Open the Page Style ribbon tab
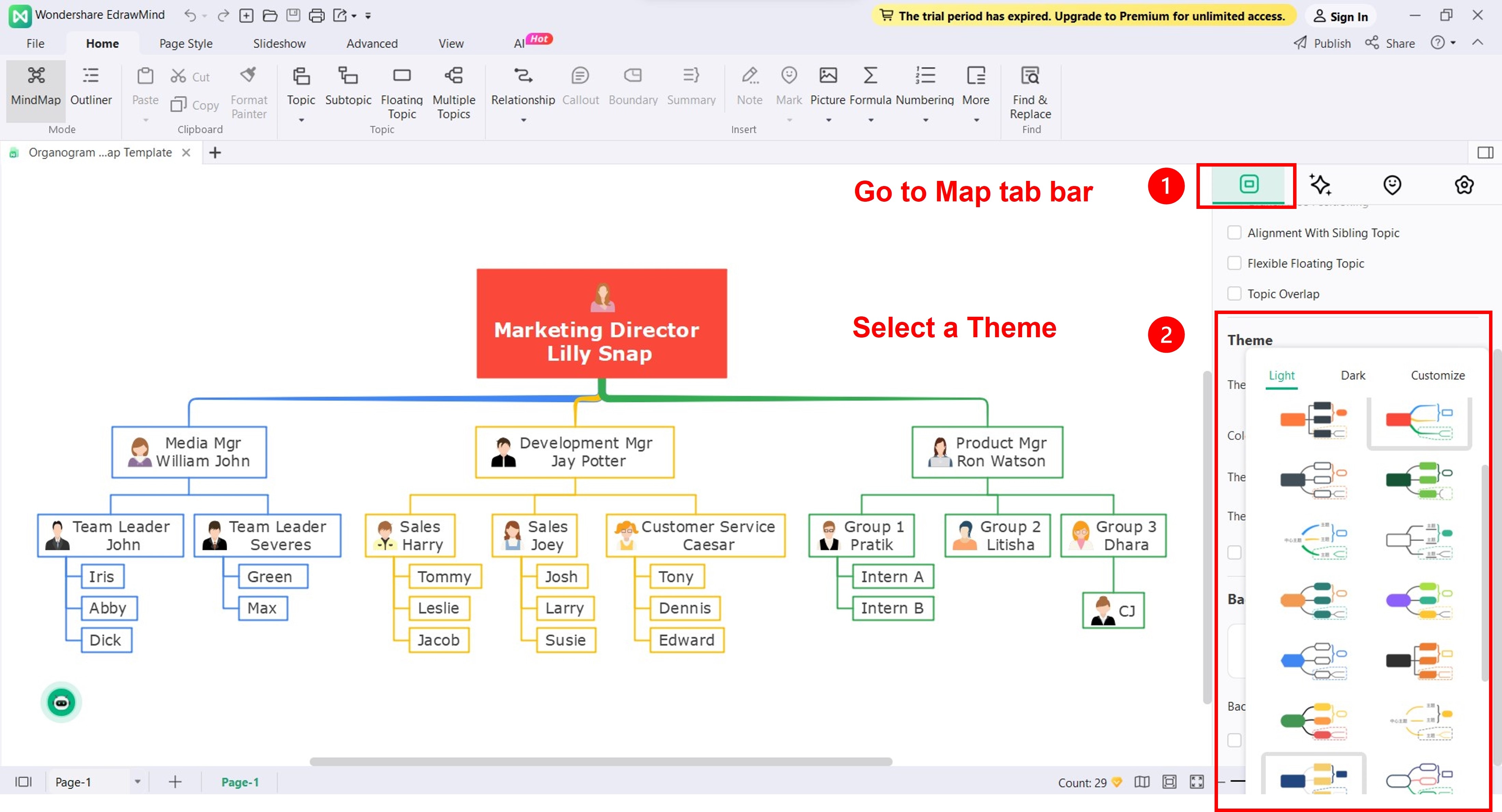The image size is (1502, 812). (185, 44)
